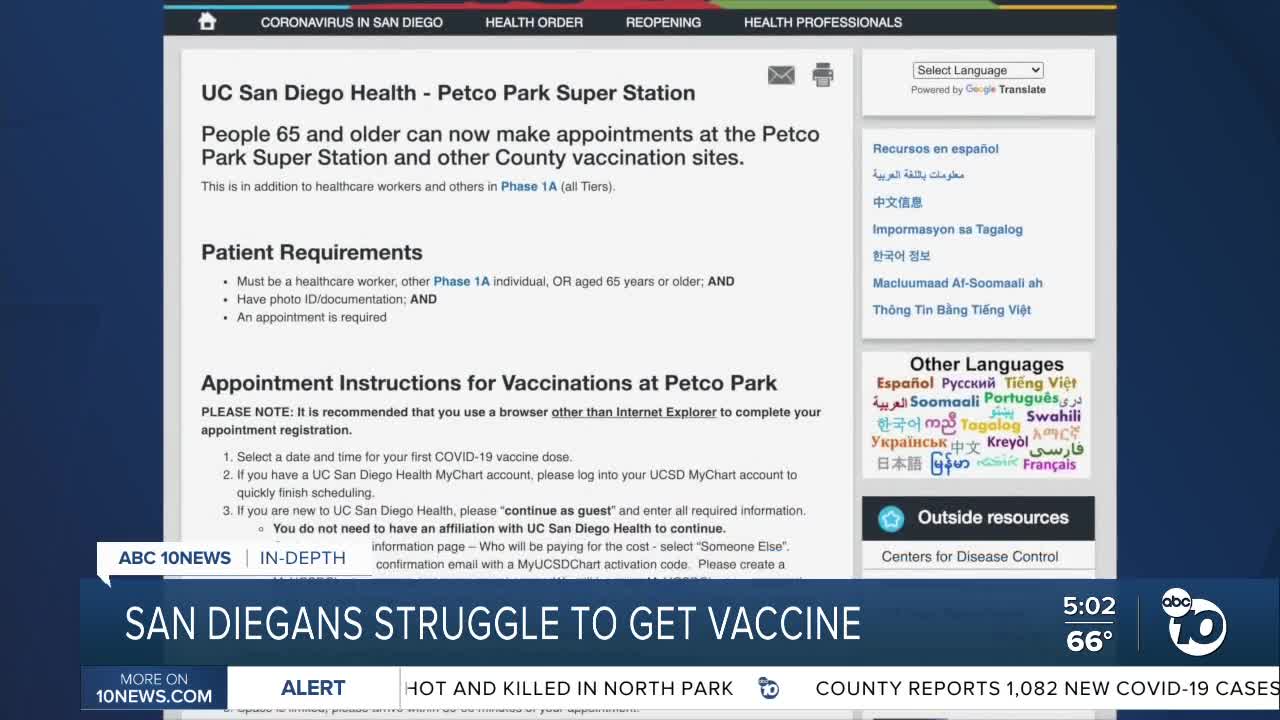Click the ticker's small ABC 10 separator logo
This screenshot has height=720, width=1280.
pyautogui.click(x=769, y=688)
